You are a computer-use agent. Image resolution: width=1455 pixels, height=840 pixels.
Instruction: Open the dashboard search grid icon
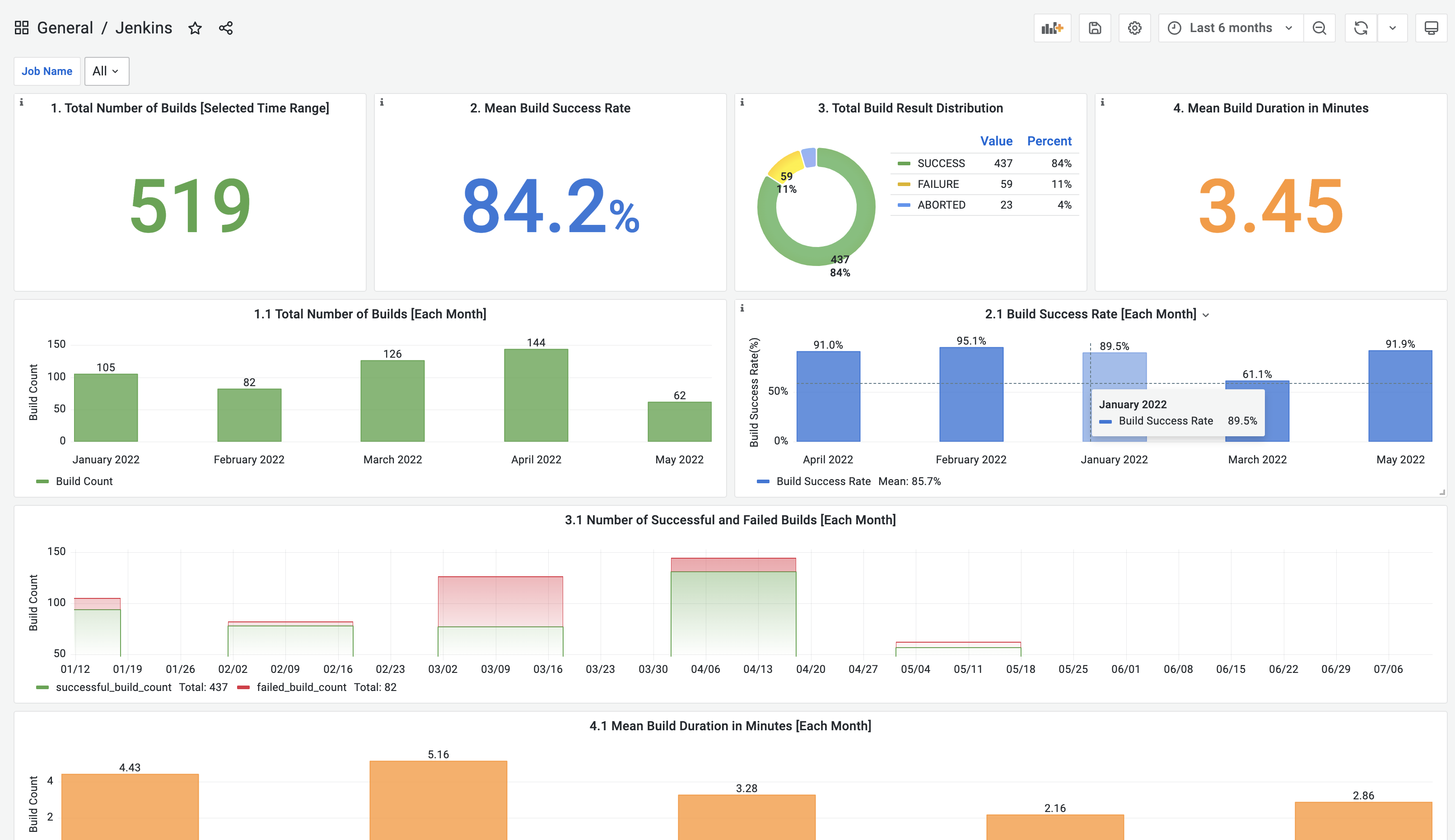(21, 28)
